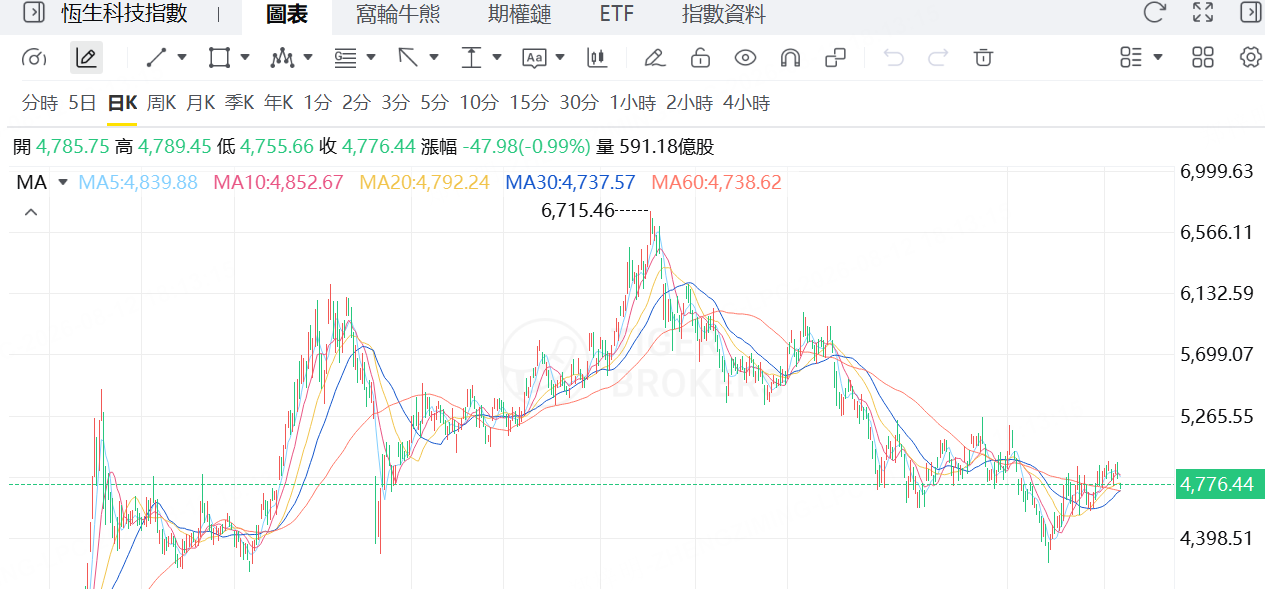Viewport: 1265px width, 589px height.
Task: Select the 周K timeframe
Action: tap(161, 103)
